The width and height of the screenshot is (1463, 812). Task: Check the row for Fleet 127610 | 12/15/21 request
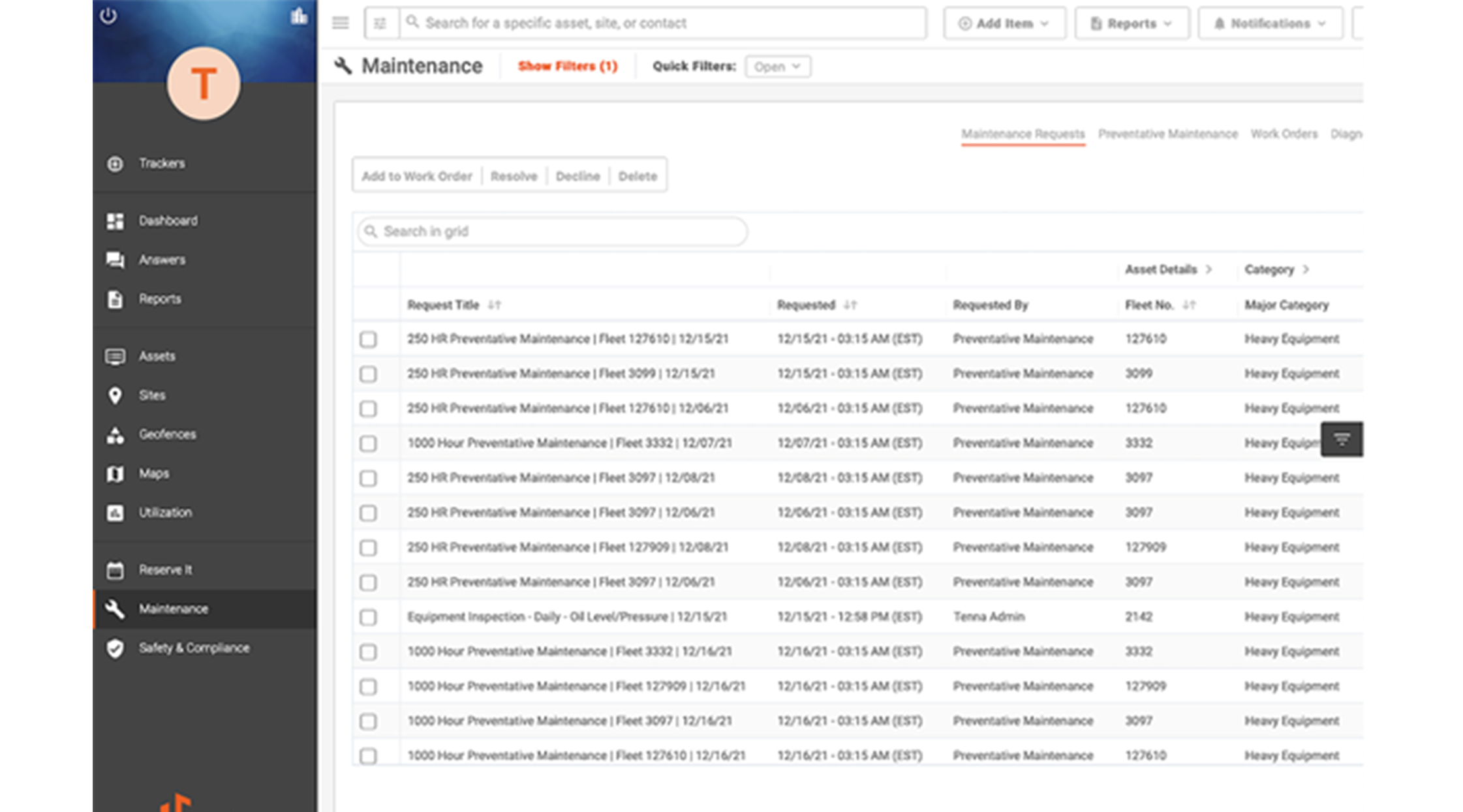point(369,338)
